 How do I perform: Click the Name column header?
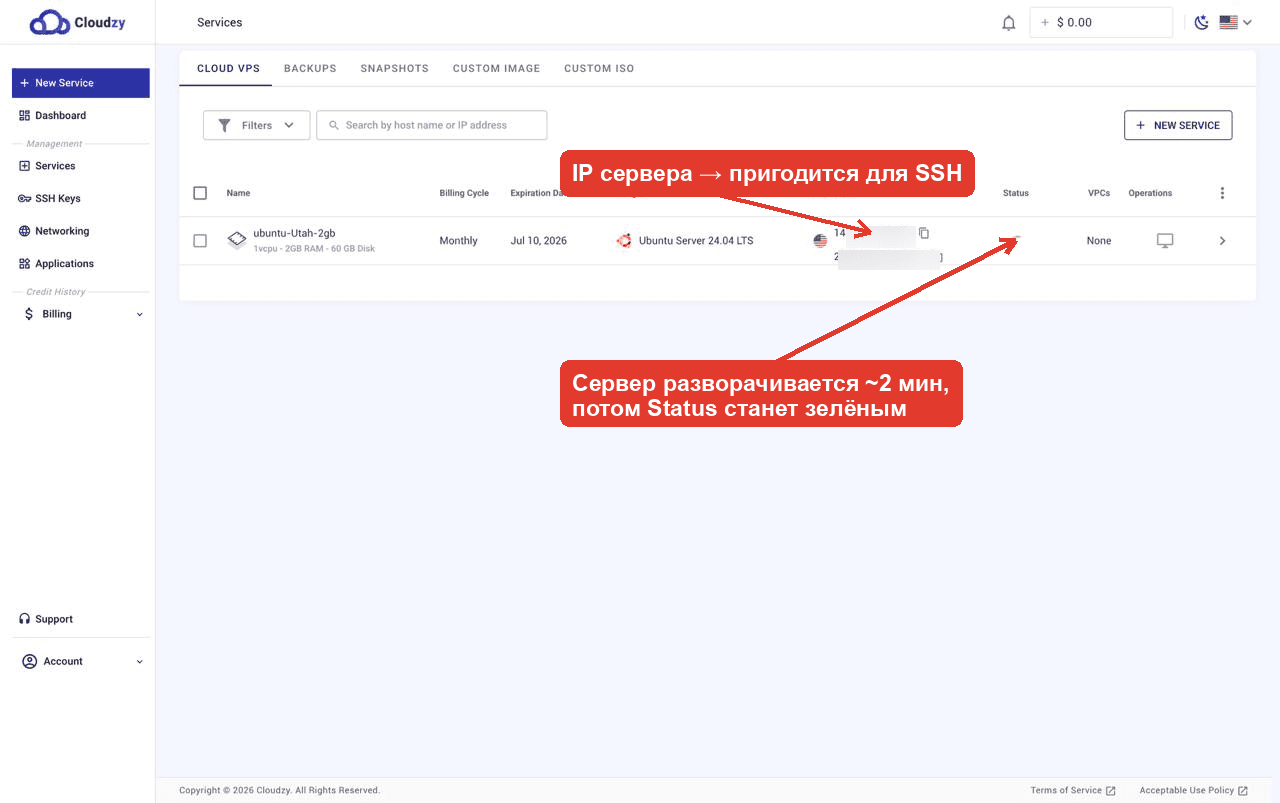click(238, 193)
